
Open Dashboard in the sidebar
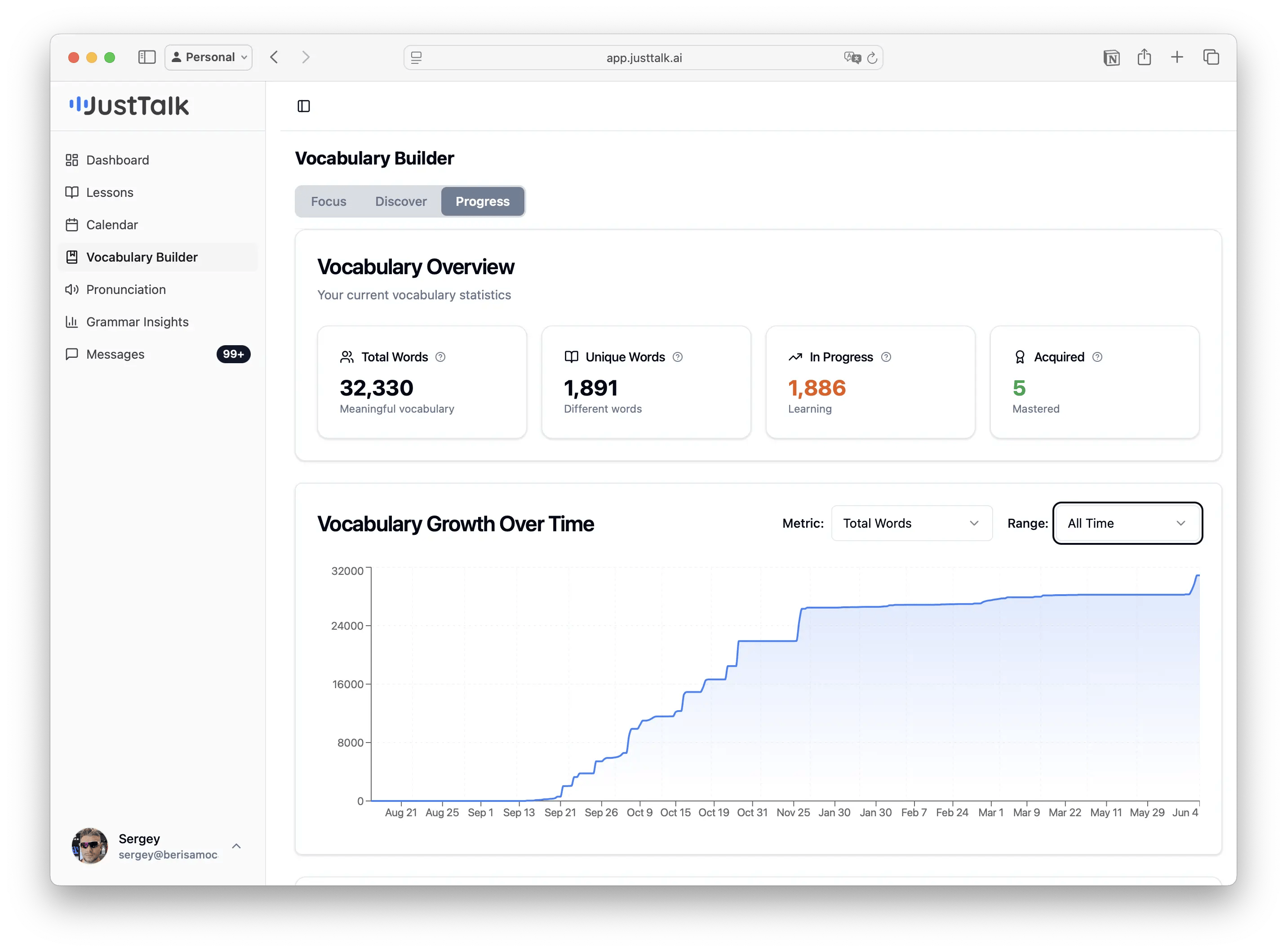tap(157, 160)
